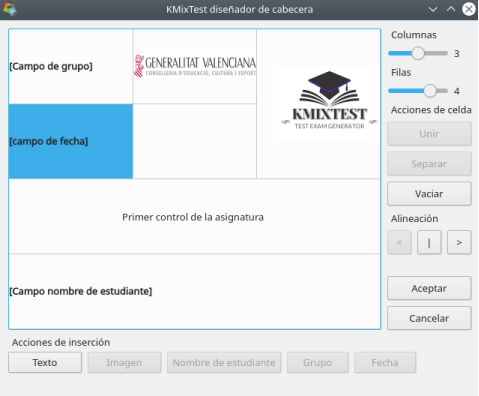Adjust the Filas slider handle

[430, 91]
